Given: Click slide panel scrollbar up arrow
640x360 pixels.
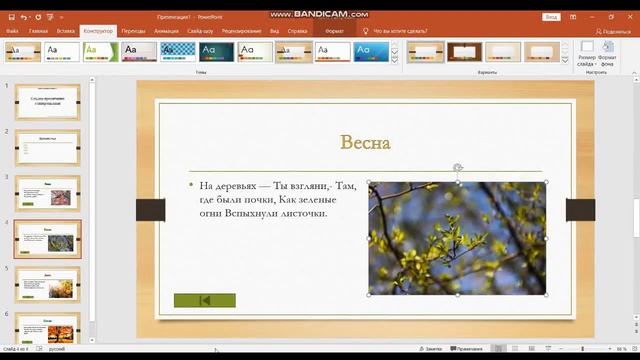Looking at the screenshot, I should click(92, 80).
